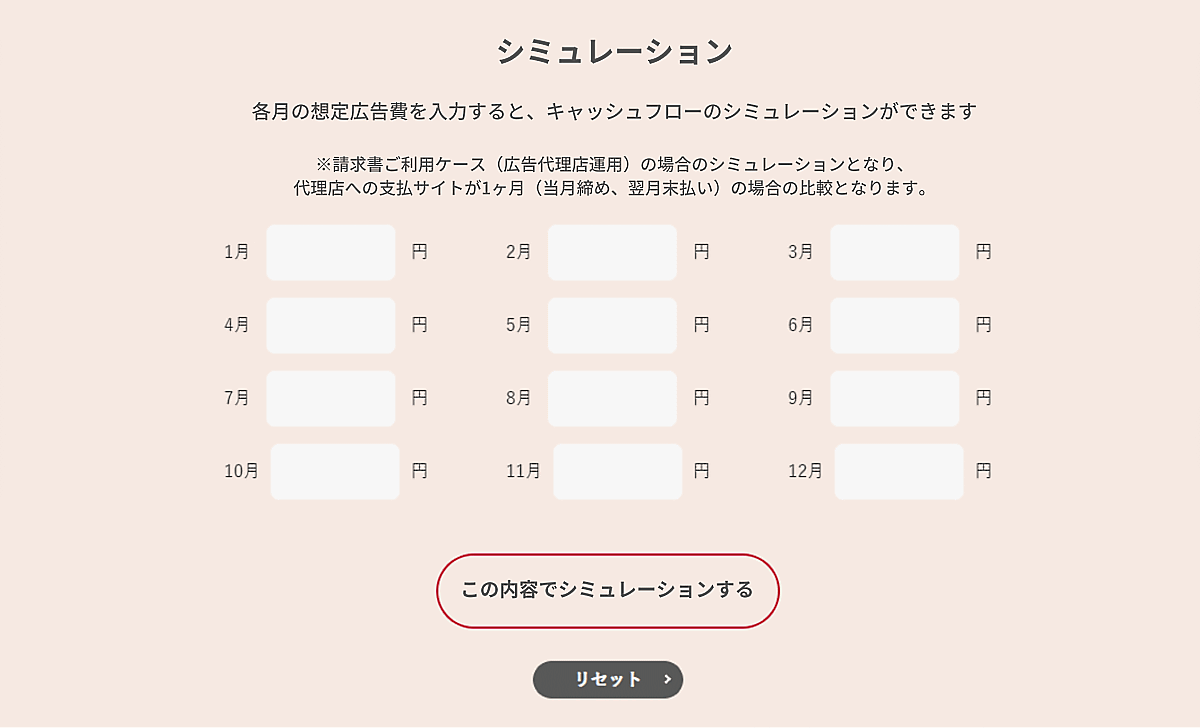This screenshot has height=728, width=1200.
Task: Focus the 9月 amount box
Action: [894, 398]
